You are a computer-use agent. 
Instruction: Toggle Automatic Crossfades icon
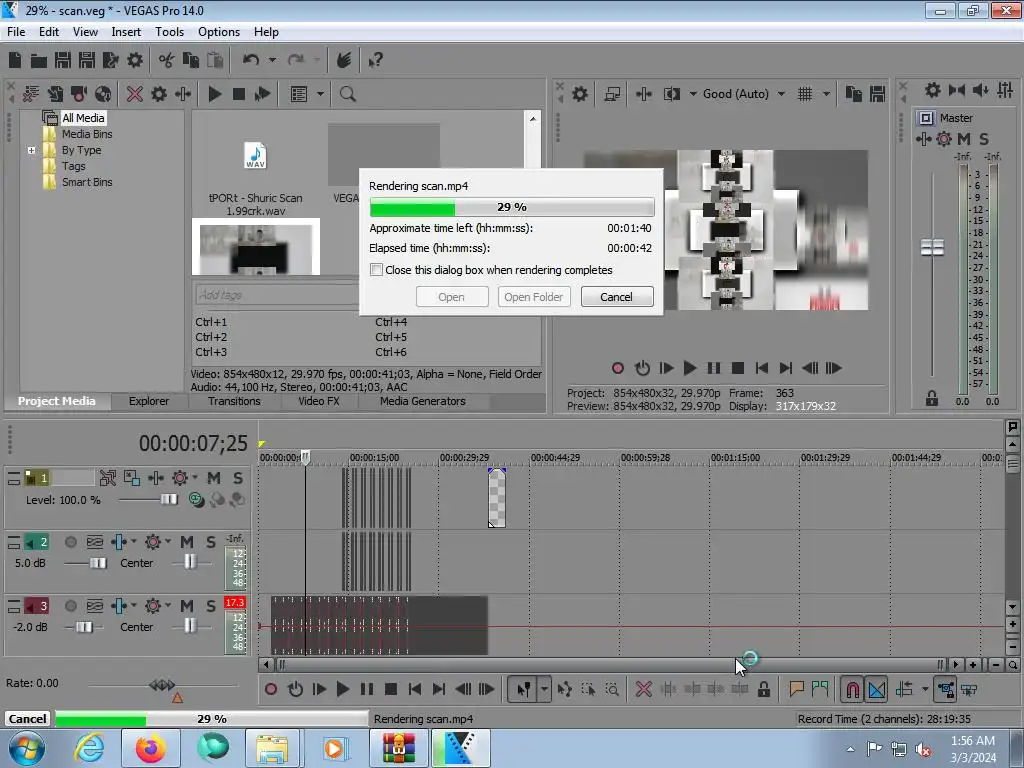coord(877,689)
